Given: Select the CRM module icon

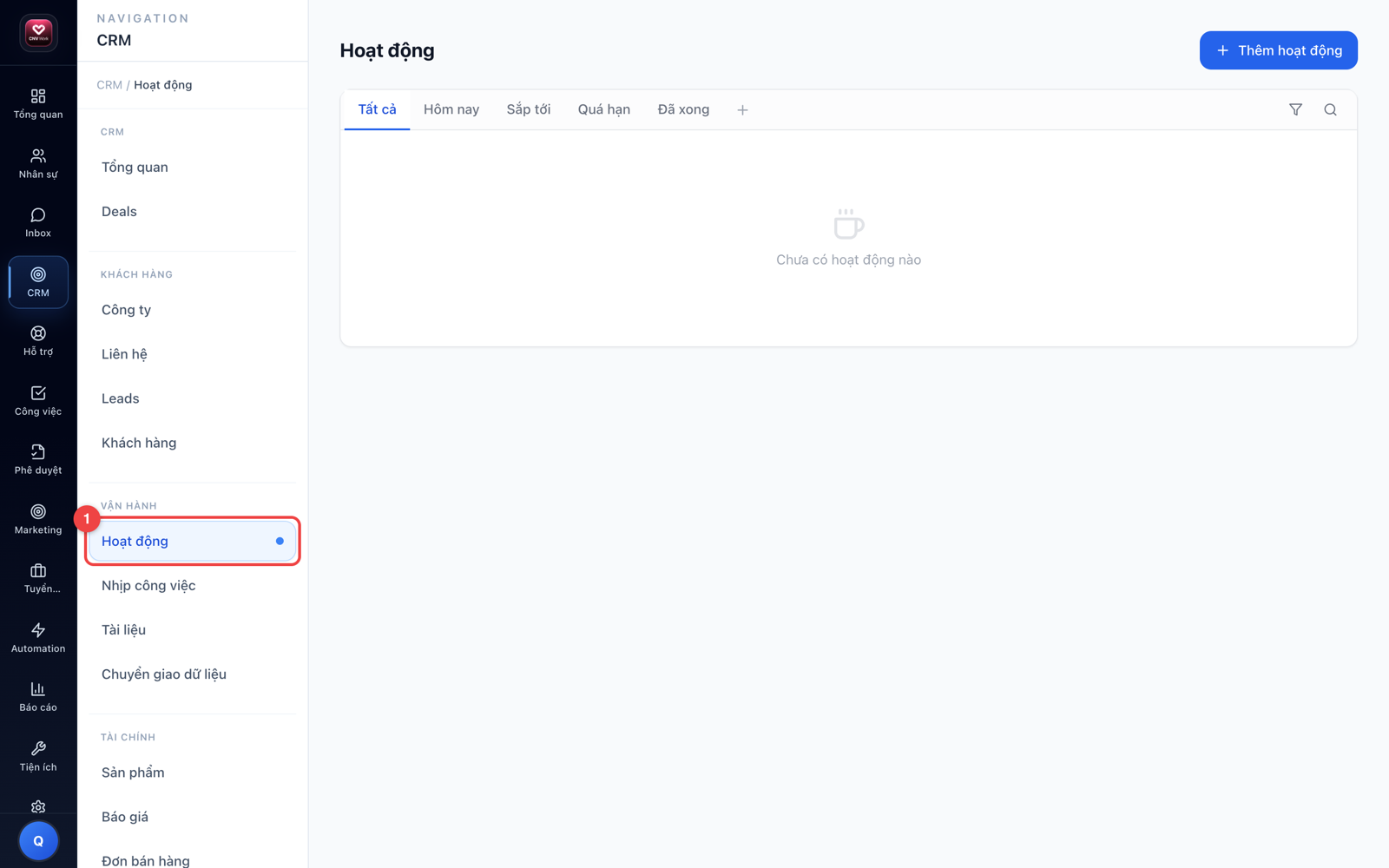Looking at the screenshot, I should click(38, 282).
